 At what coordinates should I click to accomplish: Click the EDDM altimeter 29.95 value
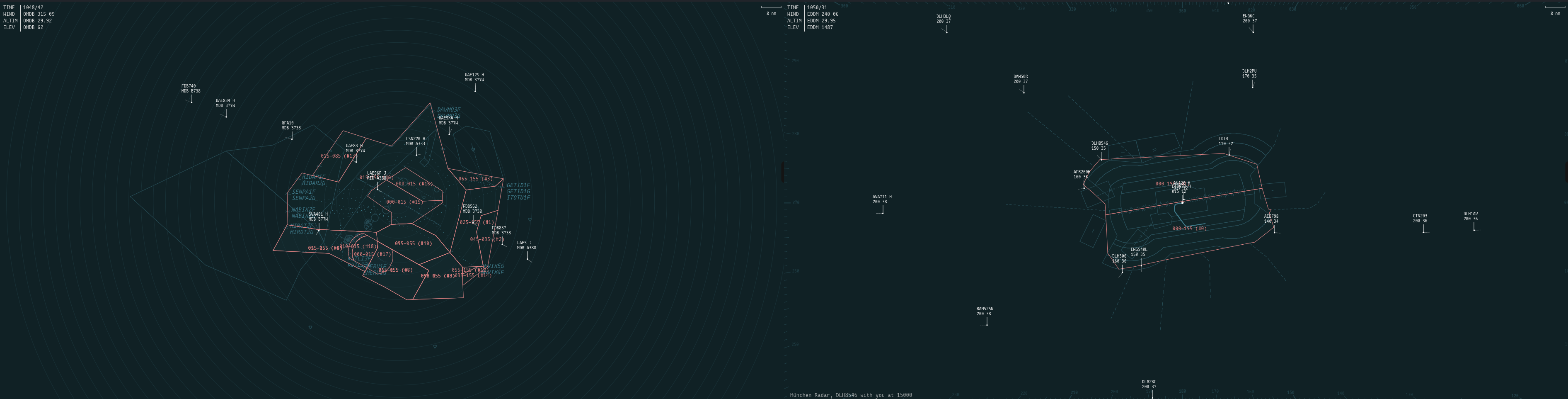pyautogui.click(x=828, y=21)
